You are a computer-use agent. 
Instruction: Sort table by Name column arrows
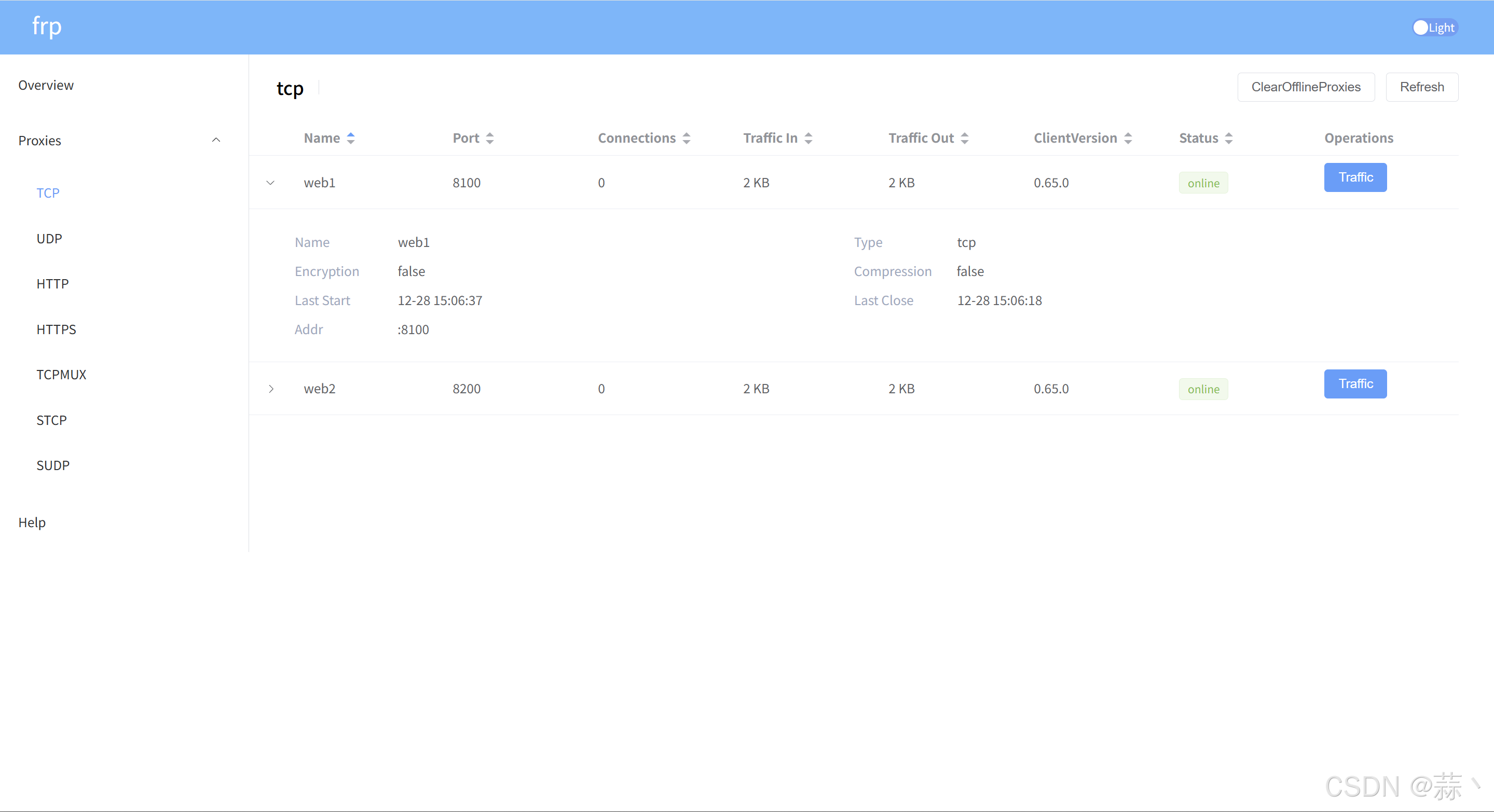tap(351, 138)
